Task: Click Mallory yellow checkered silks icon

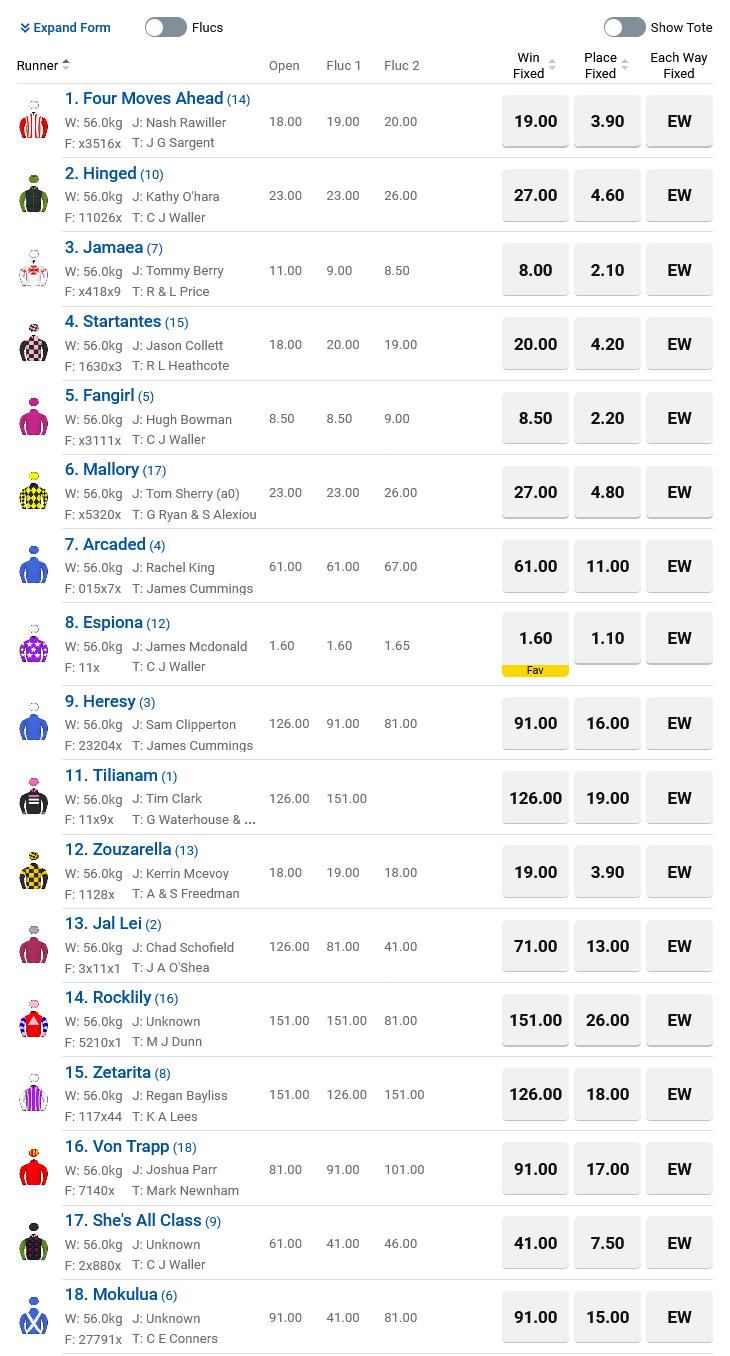Action: coord(33,491)
